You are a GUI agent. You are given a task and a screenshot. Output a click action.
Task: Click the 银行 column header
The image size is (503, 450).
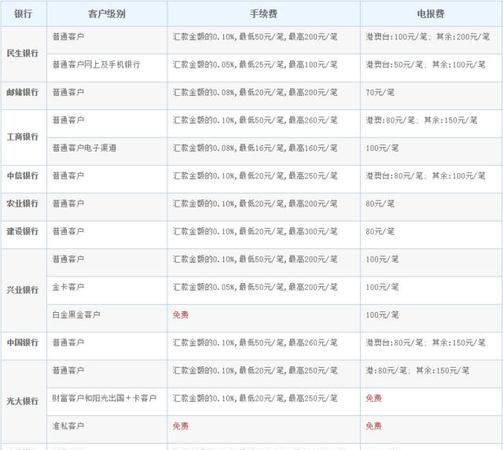[23, 14]
